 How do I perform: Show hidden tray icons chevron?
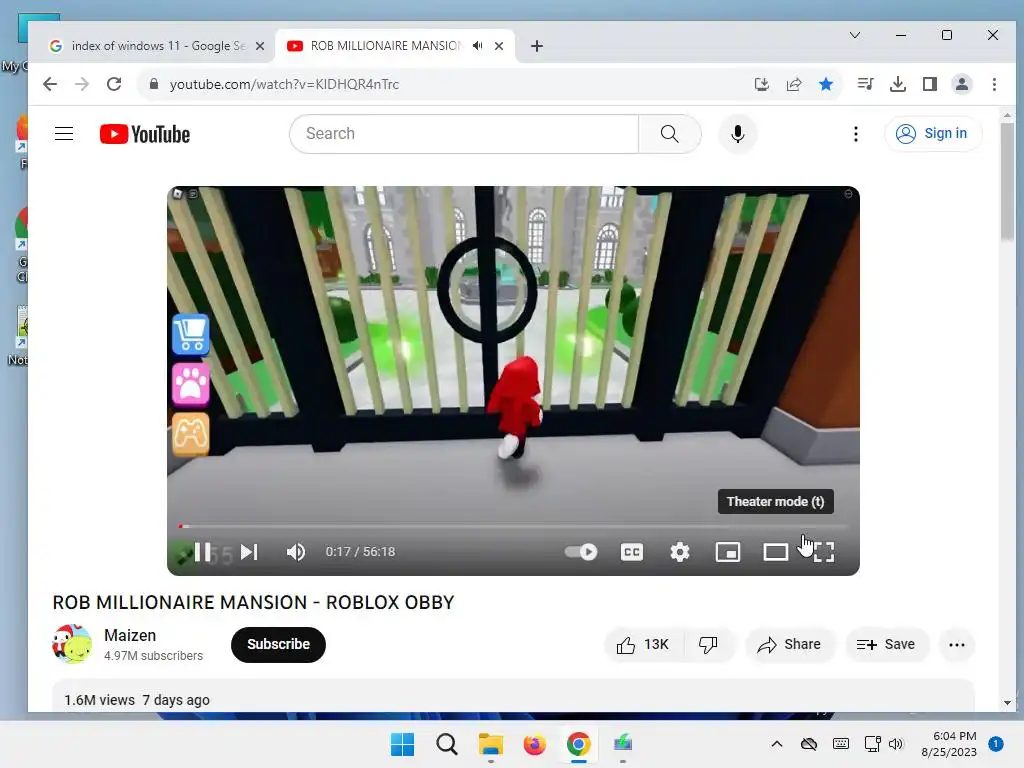click(x=776, y=744)
